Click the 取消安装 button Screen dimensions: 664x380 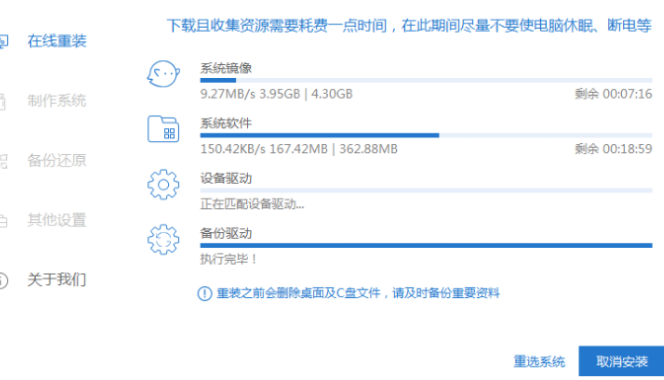[621, 361]
